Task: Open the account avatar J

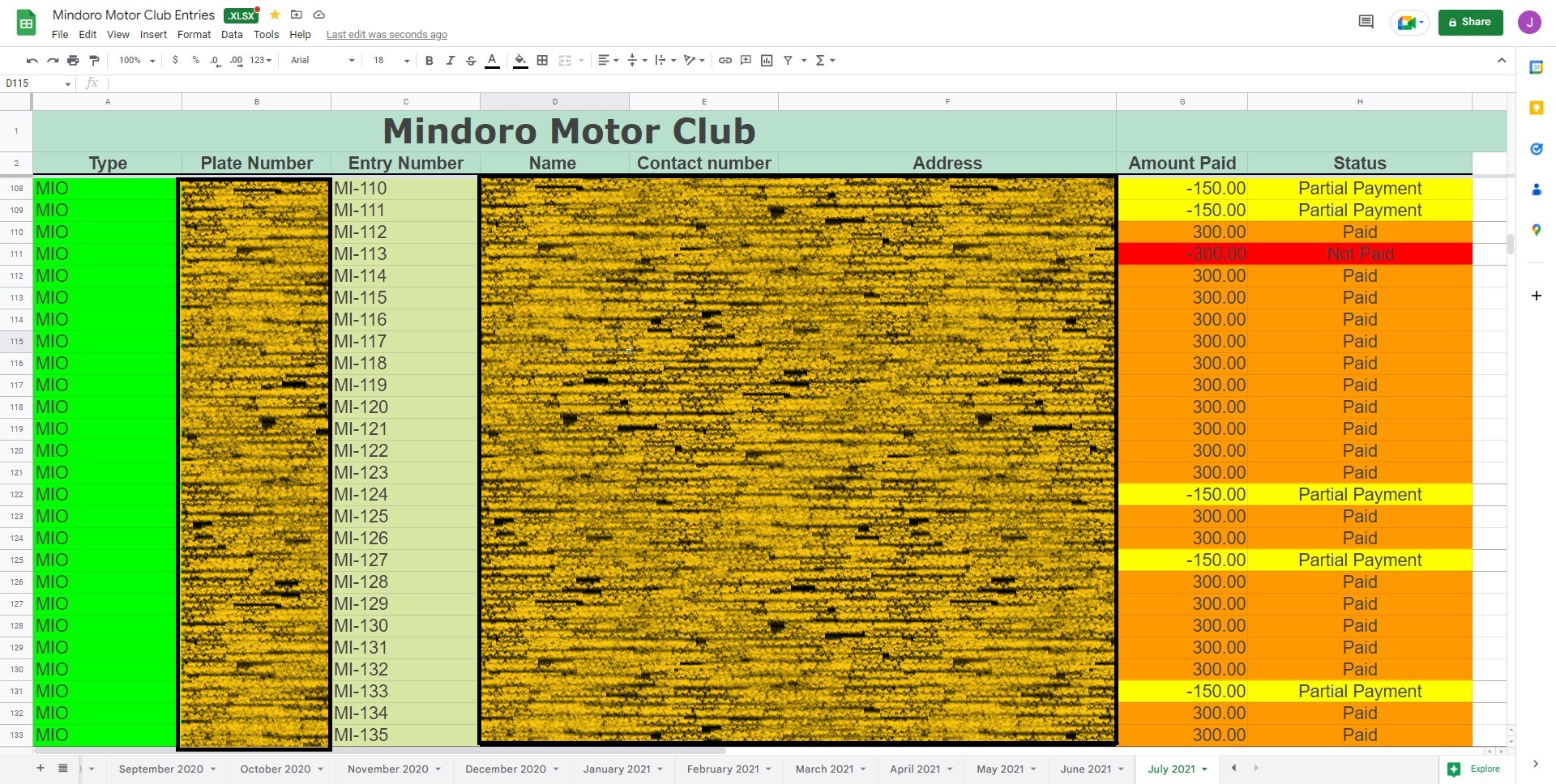Action: (1529, 23)
